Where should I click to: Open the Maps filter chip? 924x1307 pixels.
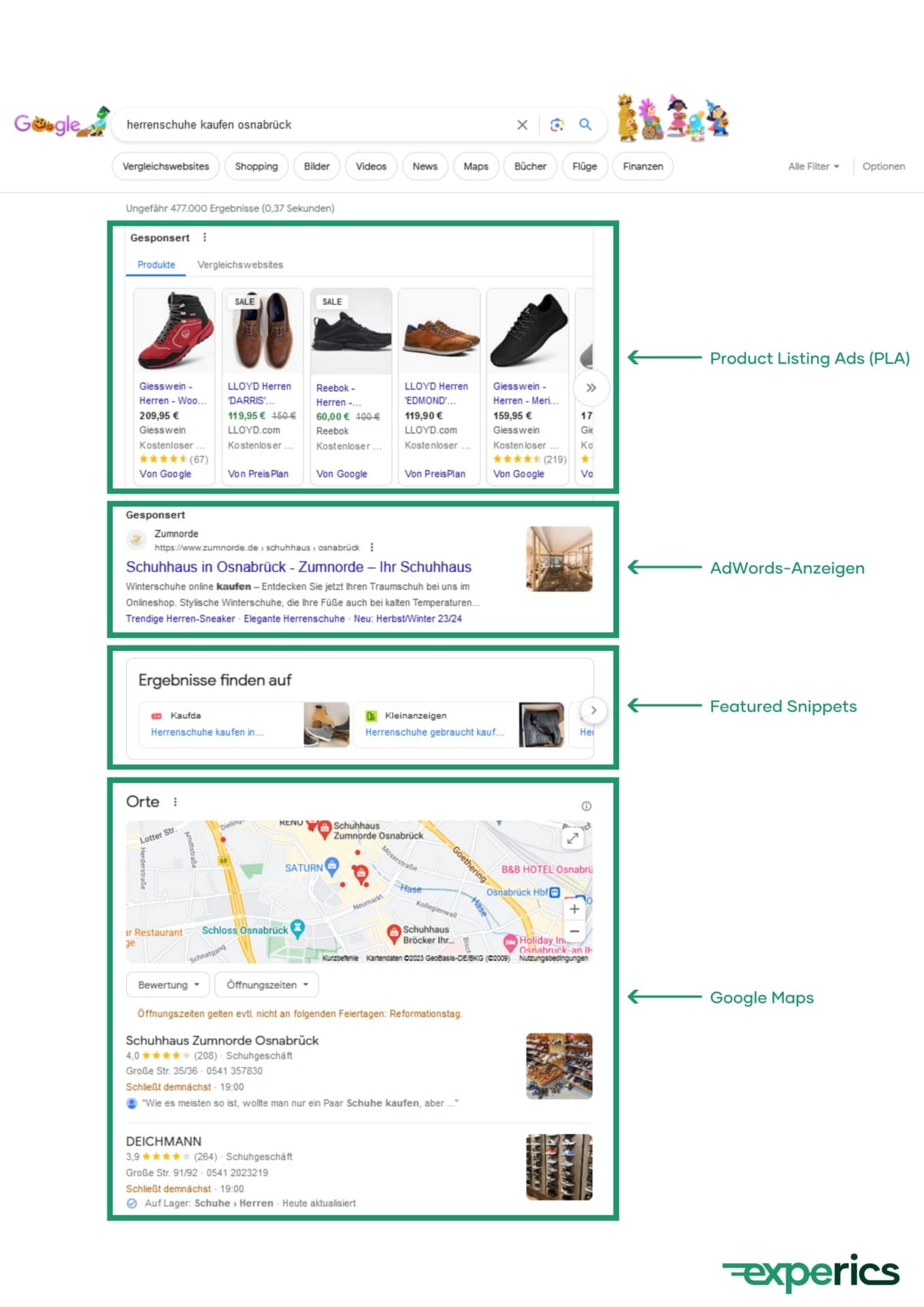[476, 166]
